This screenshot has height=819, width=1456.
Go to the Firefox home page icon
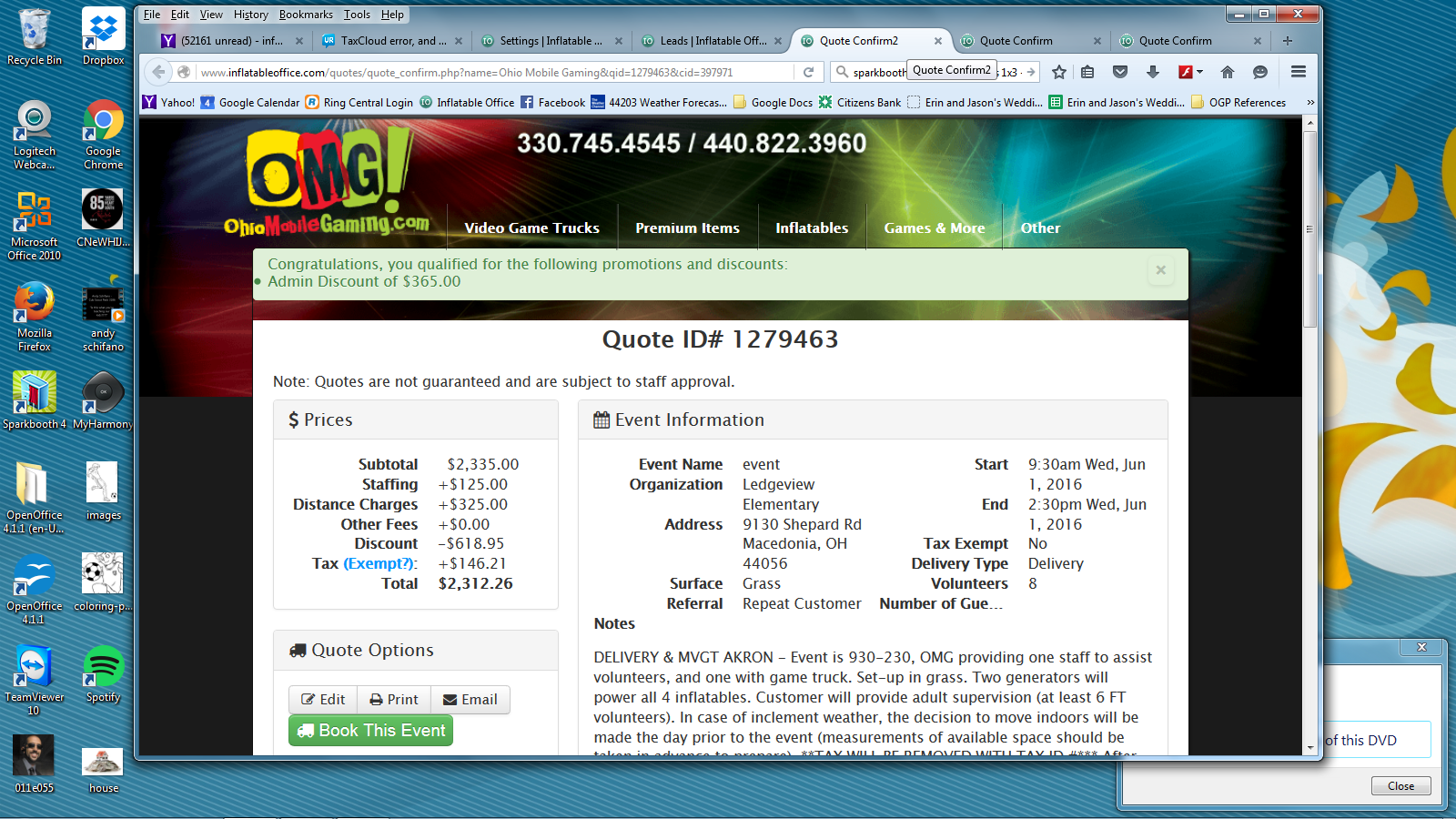[1228, 72]
